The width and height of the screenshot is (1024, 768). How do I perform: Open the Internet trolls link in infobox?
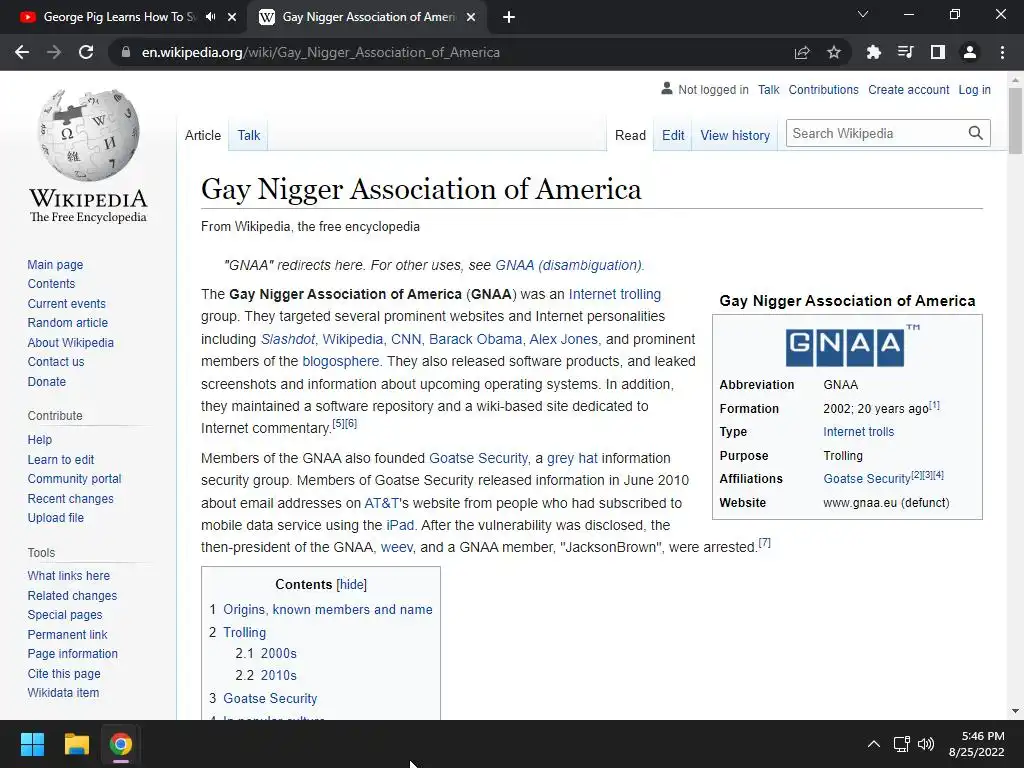[x=858, y=432]
